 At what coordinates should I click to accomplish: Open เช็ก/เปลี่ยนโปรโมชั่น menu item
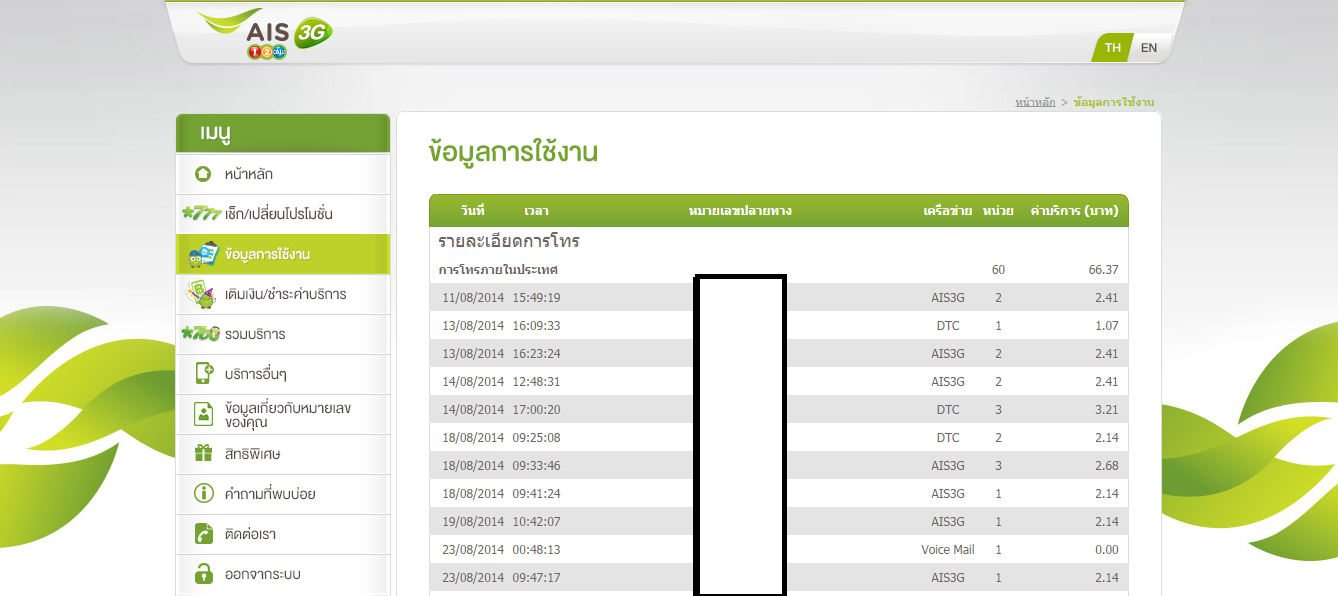coord(283,214)
